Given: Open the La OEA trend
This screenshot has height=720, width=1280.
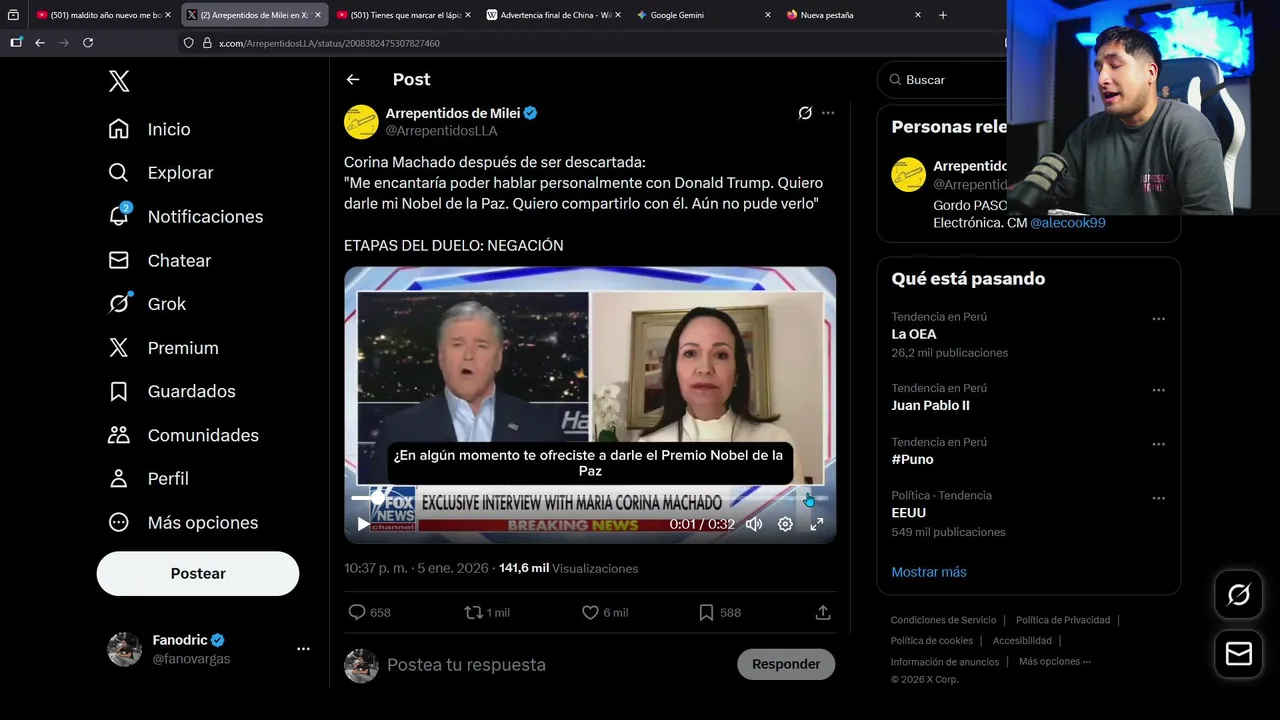Looking at the screenshot, I should [x=914, y=334].
